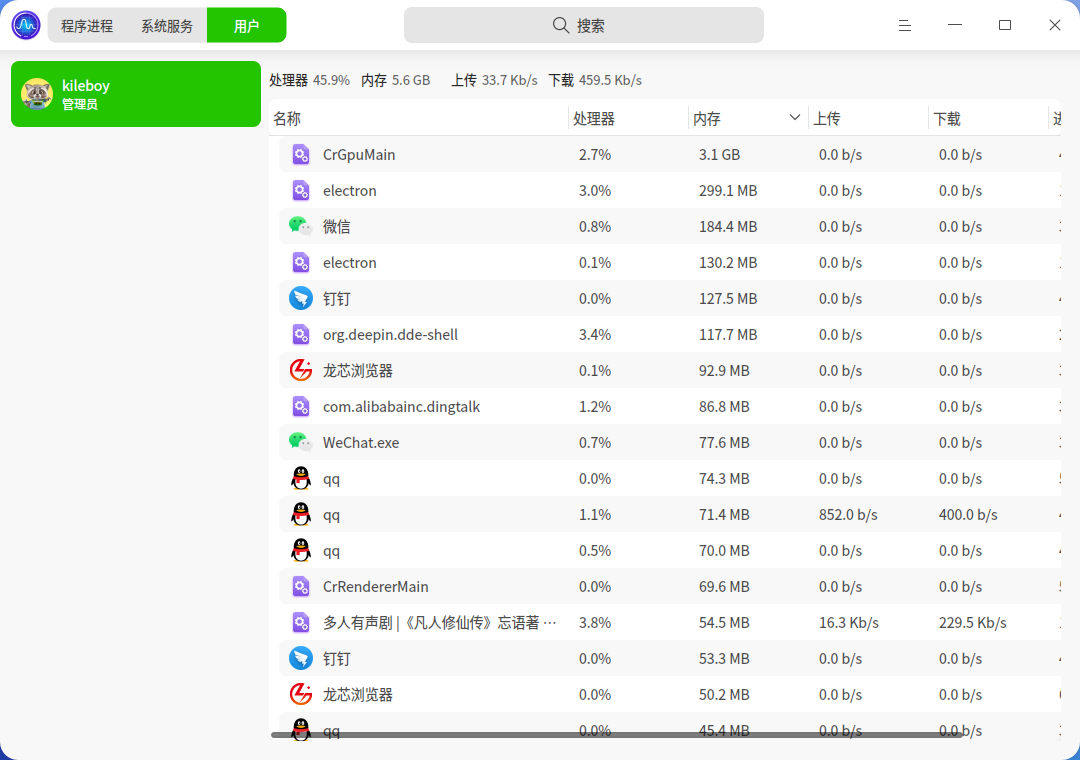Click the com.alibabainc.dingtalk icon
Viewport: 1080px width, 760px height.
click(x=301, y=407)
